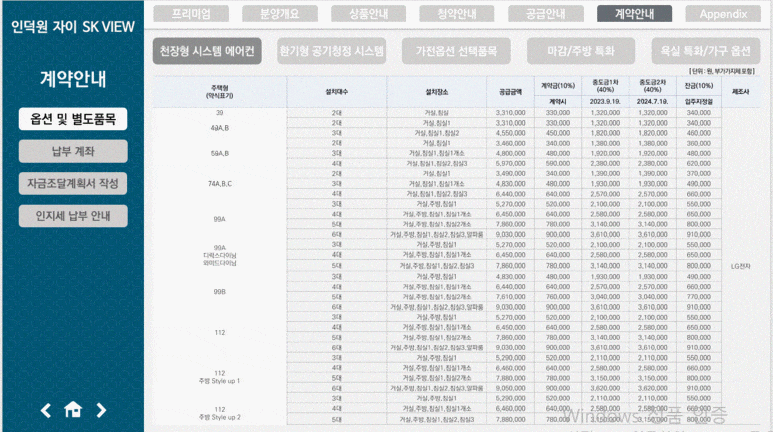Click the 중도금1차 (40%) header
Viewport: 773px width, 432px height.
tap(605, 86)
